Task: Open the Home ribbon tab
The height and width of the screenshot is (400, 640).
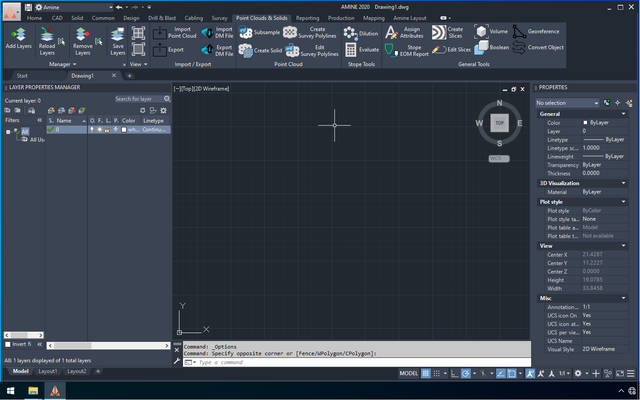Action: pos(34,18)
